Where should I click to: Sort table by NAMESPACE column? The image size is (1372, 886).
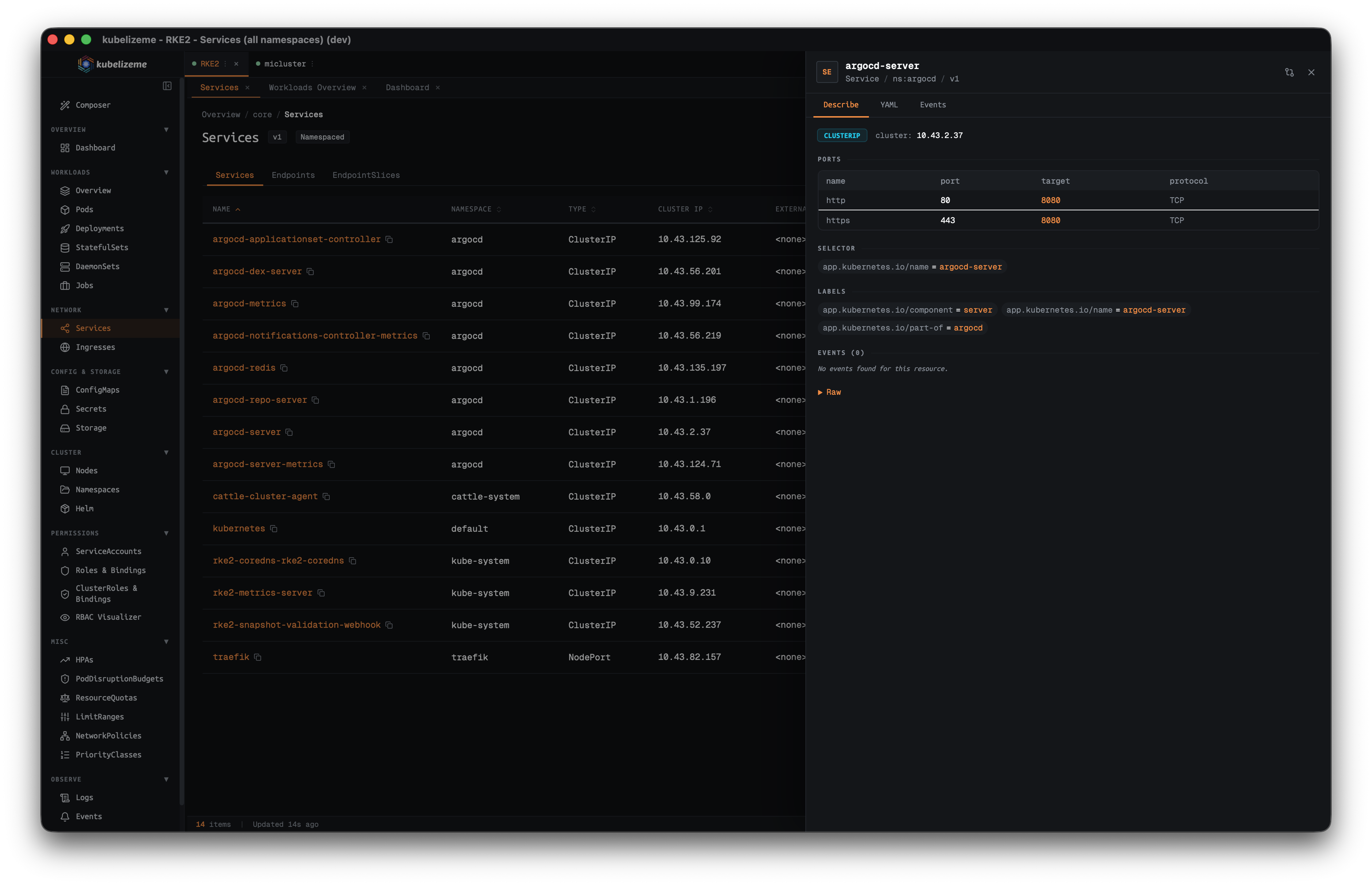476,209
